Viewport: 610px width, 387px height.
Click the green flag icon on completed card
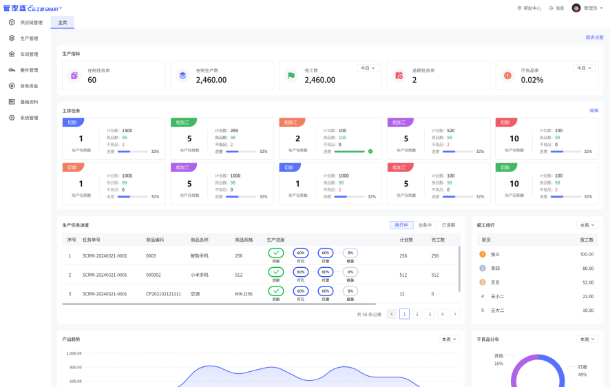point(291,75)
